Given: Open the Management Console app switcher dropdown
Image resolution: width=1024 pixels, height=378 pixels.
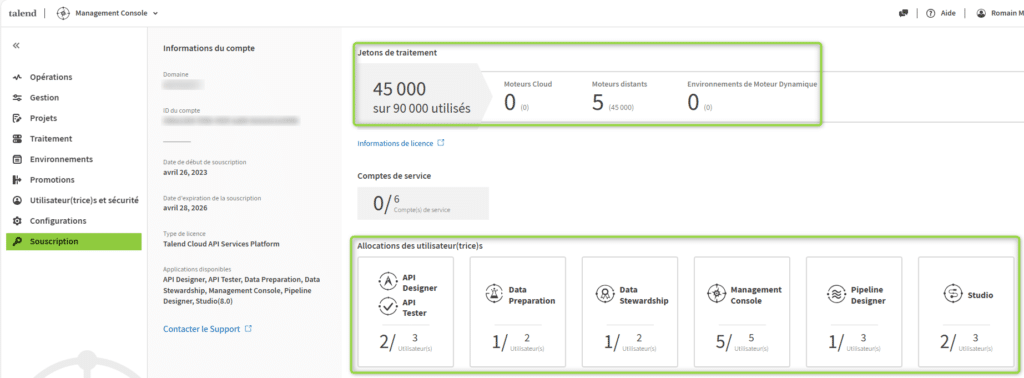Looking at the screenshot, I should (108, 13).
